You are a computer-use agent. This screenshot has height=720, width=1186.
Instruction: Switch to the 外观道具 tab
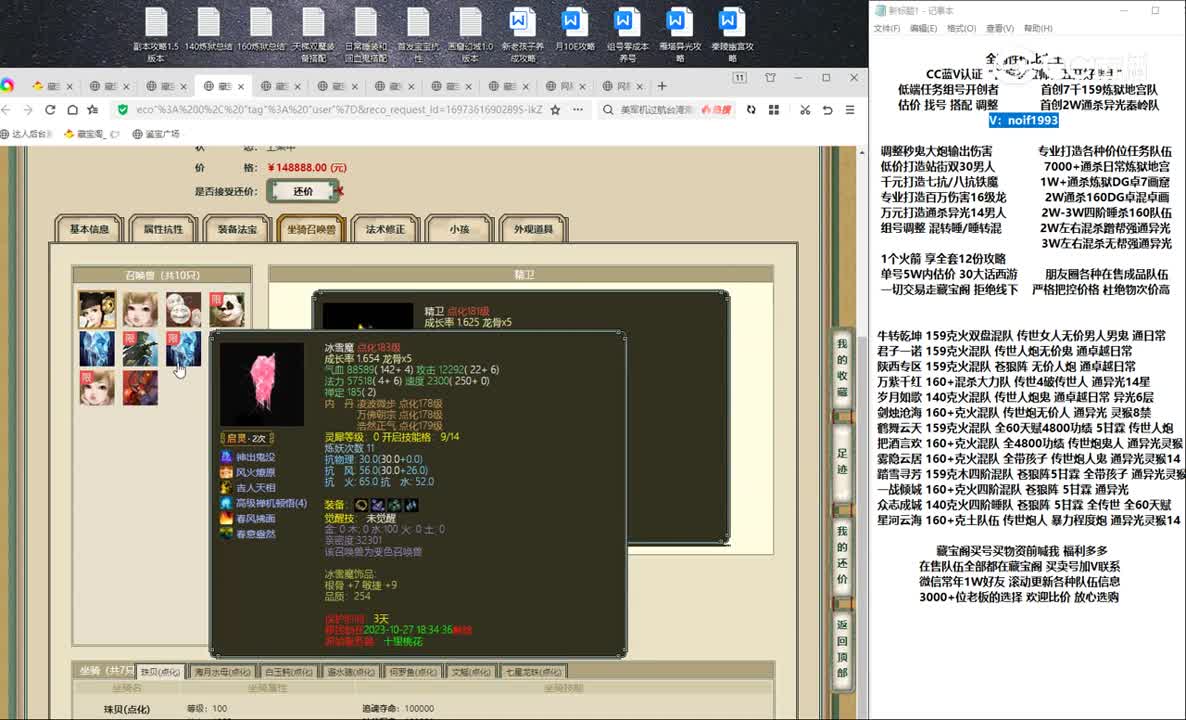(x=534, y=229)
